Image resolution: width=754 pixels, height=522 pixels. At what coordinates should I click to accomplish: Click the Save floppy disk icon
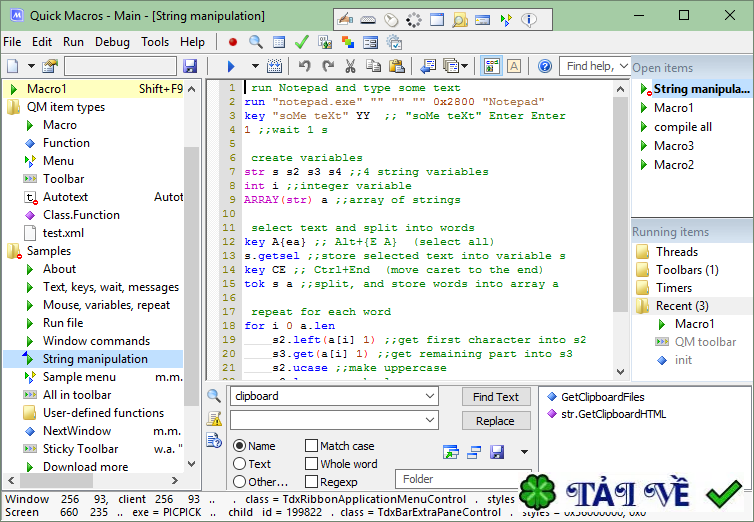pos(190,66)
